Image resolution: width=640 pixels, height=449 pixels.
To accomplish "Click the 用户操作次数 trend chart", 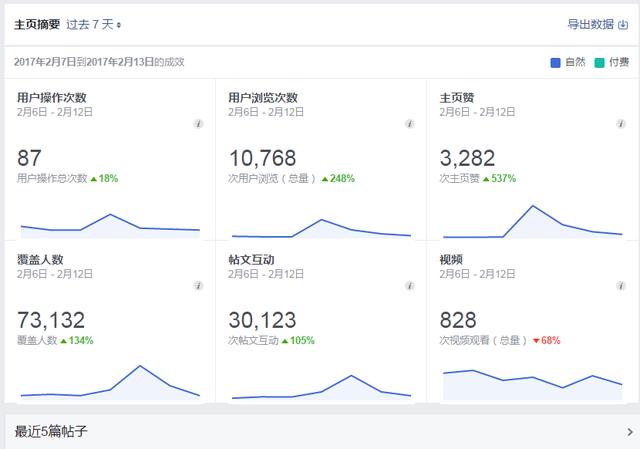I will (x=110, y=226).
